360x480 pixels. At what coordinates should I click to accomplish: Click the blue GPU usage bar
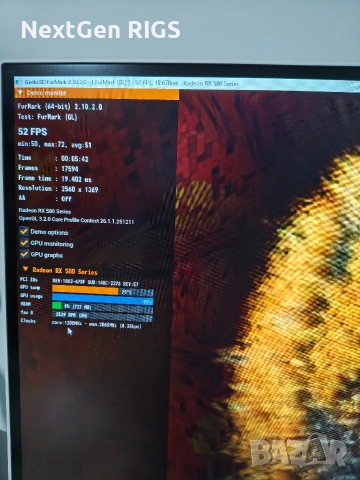coord(103,300)
